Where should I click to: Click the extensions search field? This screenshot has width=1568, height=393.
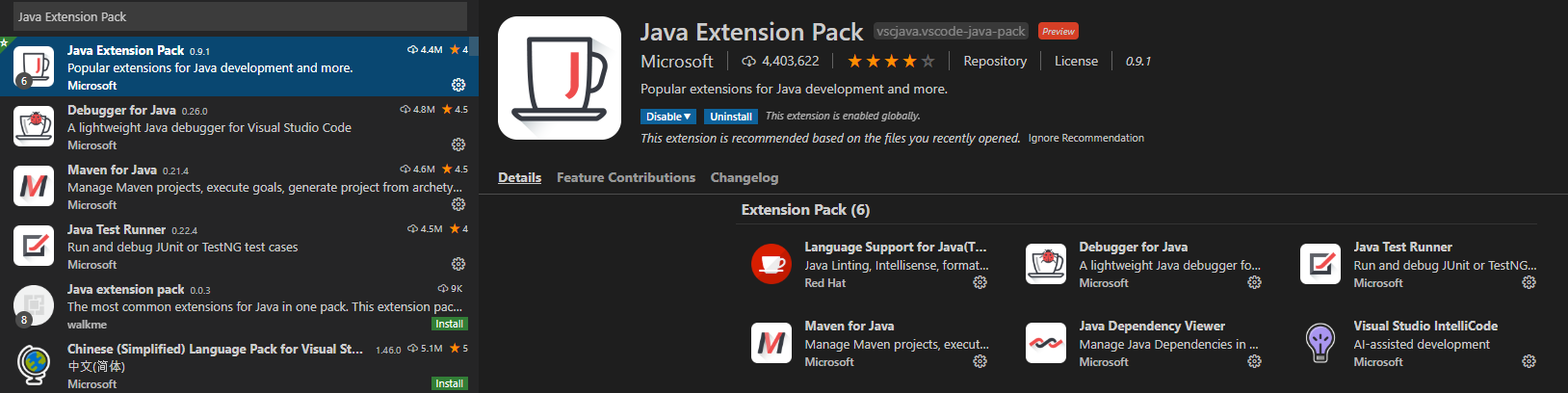click(240, 16)
